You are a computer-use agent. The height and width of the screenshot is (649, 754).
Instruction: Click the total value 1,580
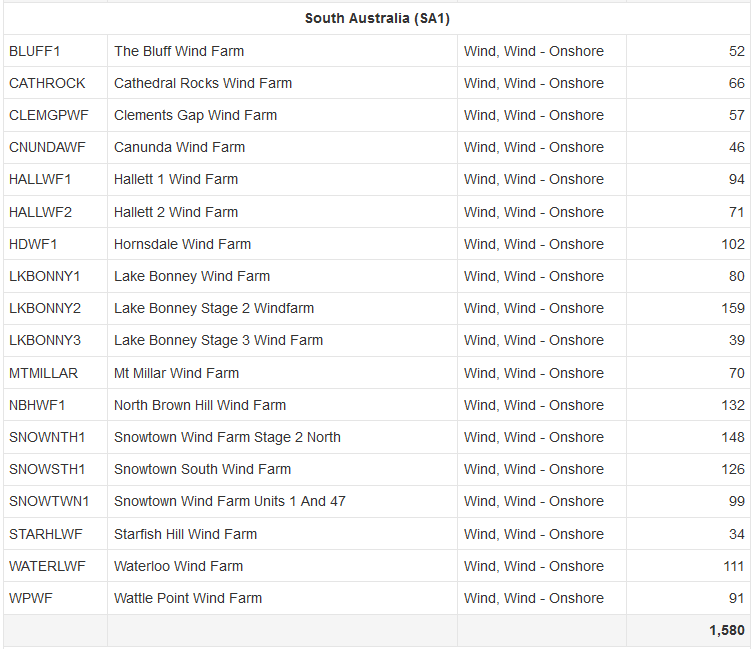726,630
